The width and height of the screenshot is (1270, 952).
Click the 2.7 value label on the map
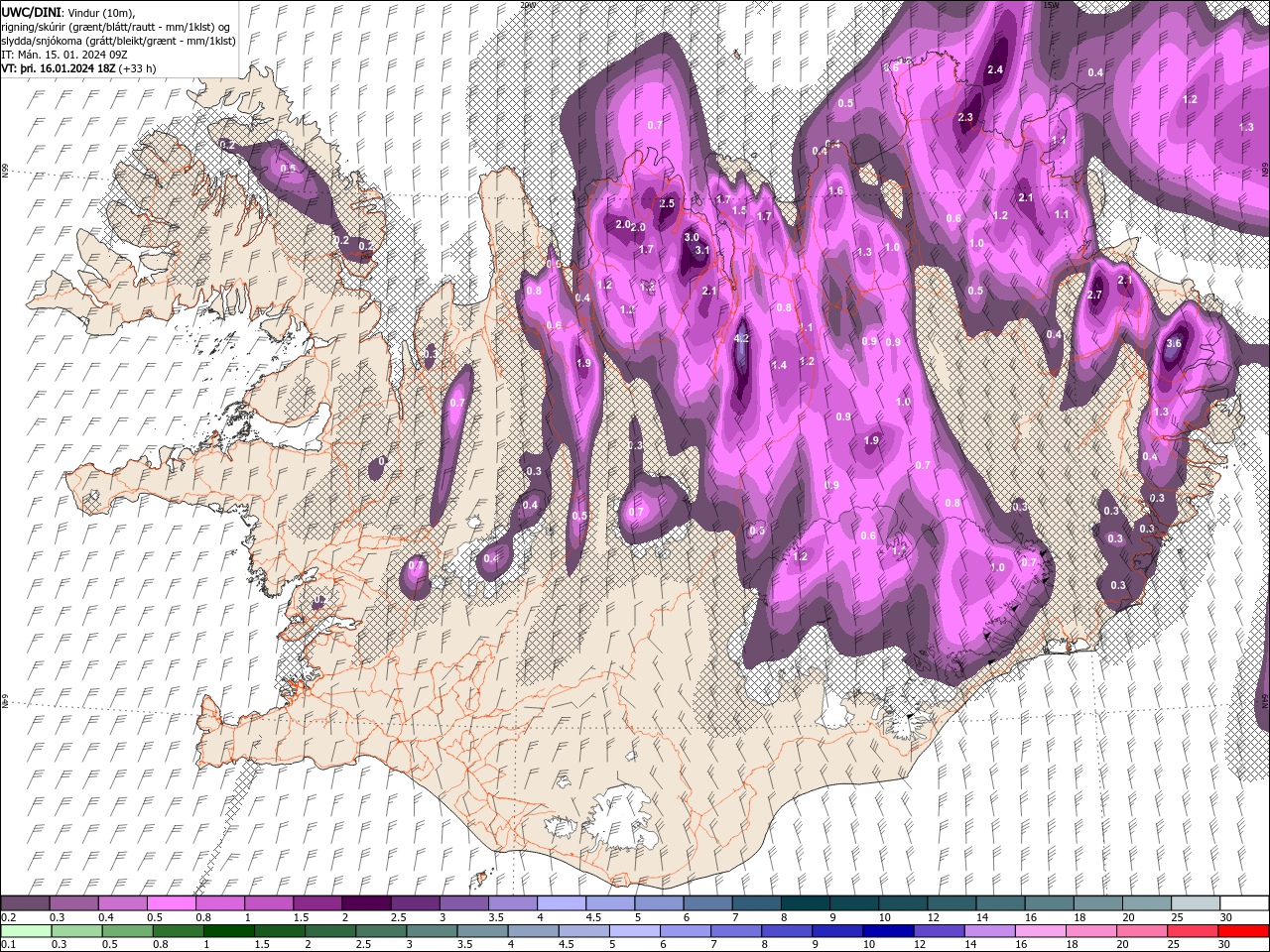(x=1095, y=296)
